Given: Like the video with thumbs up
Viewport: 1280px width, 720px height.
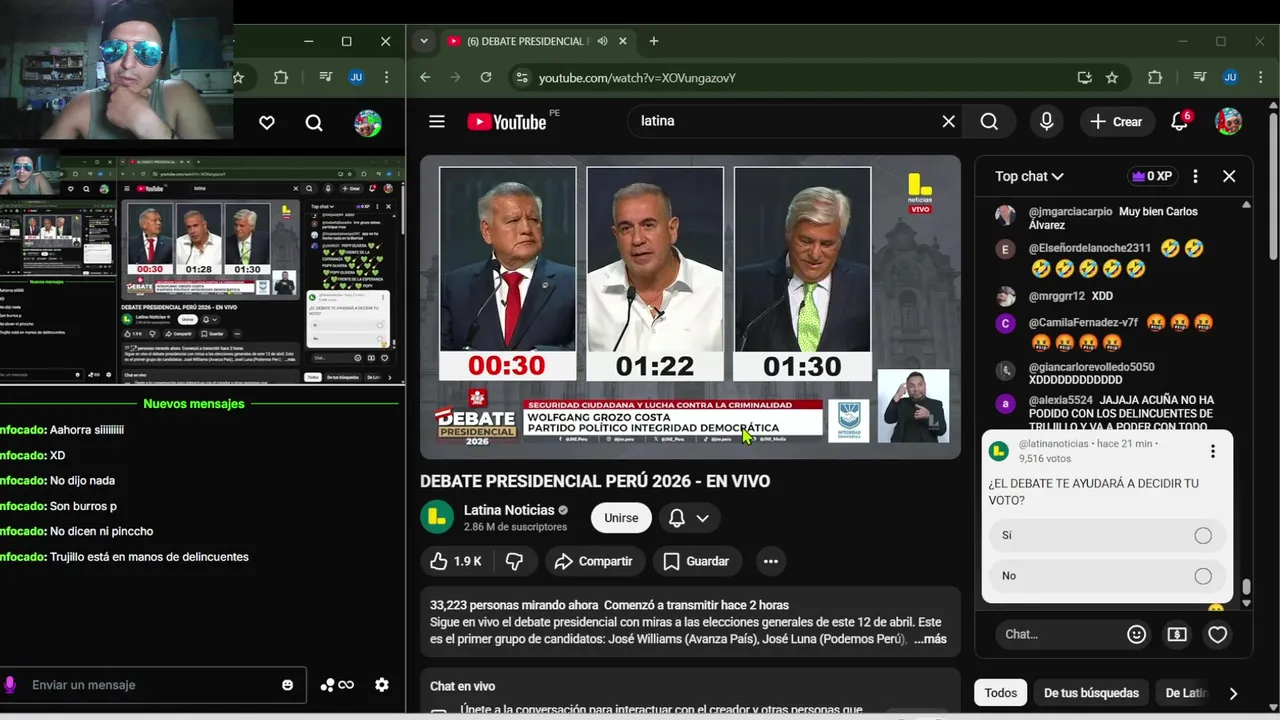Looking at the screenshot, I should coord(456,561).
